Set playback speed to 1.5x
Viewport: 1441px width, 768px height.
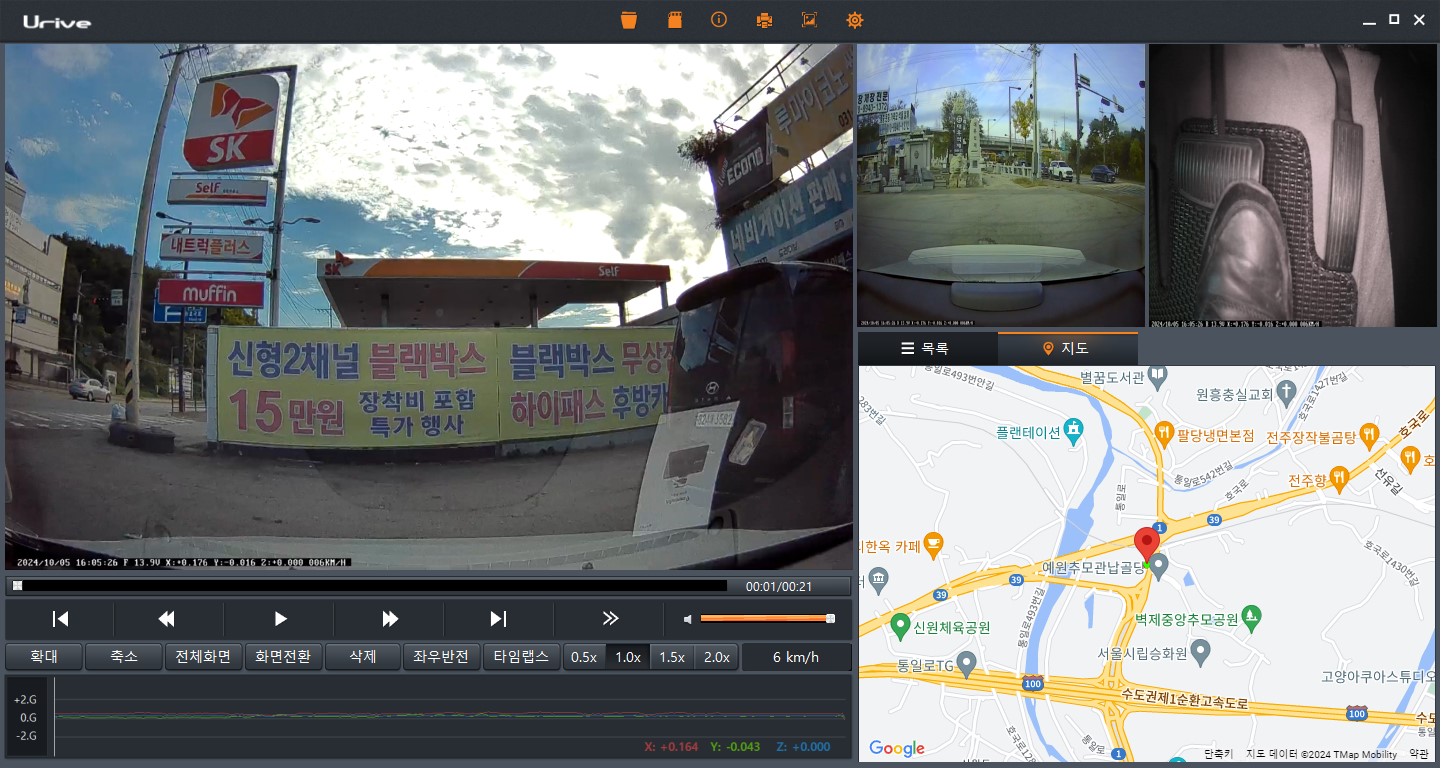[672, 657]
